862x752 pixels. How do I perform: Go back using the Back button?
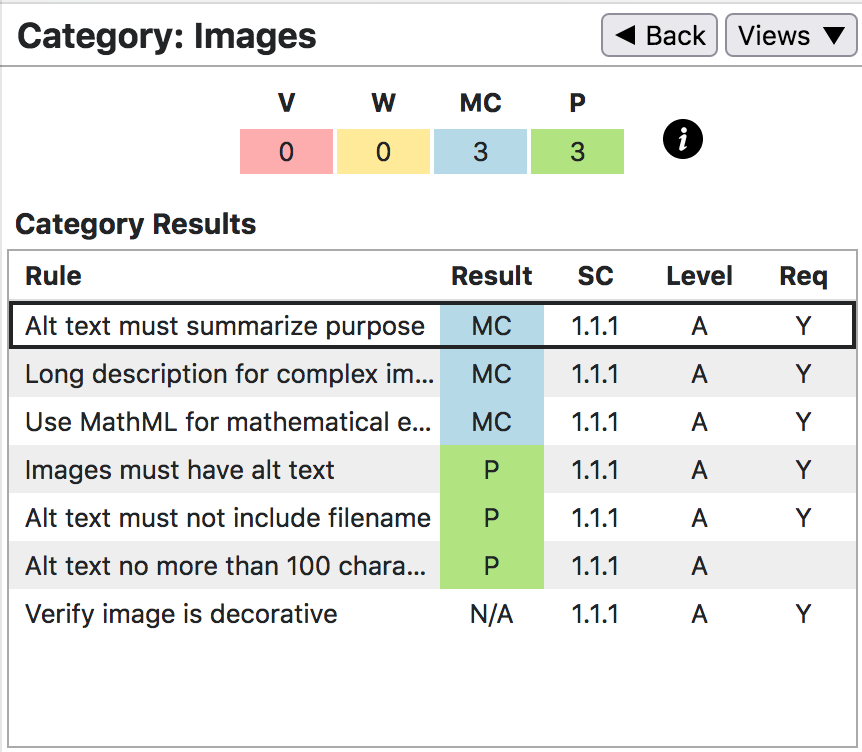659,36
